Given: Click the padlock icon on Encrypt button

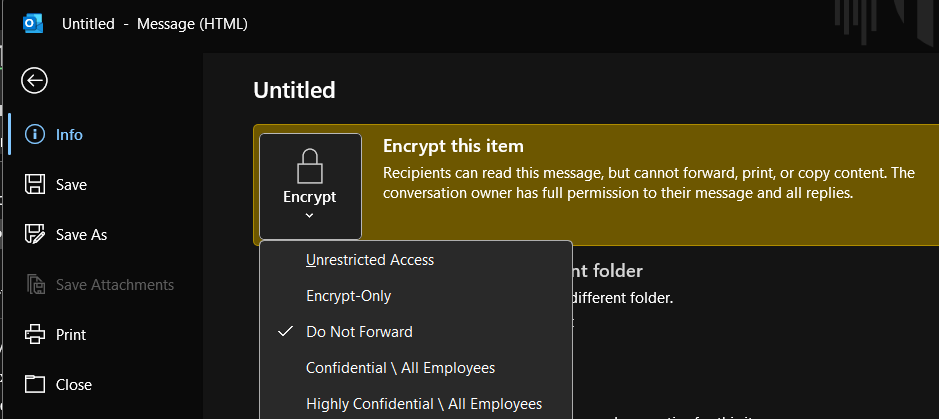Looking at the screenshot, I should 309,165.
